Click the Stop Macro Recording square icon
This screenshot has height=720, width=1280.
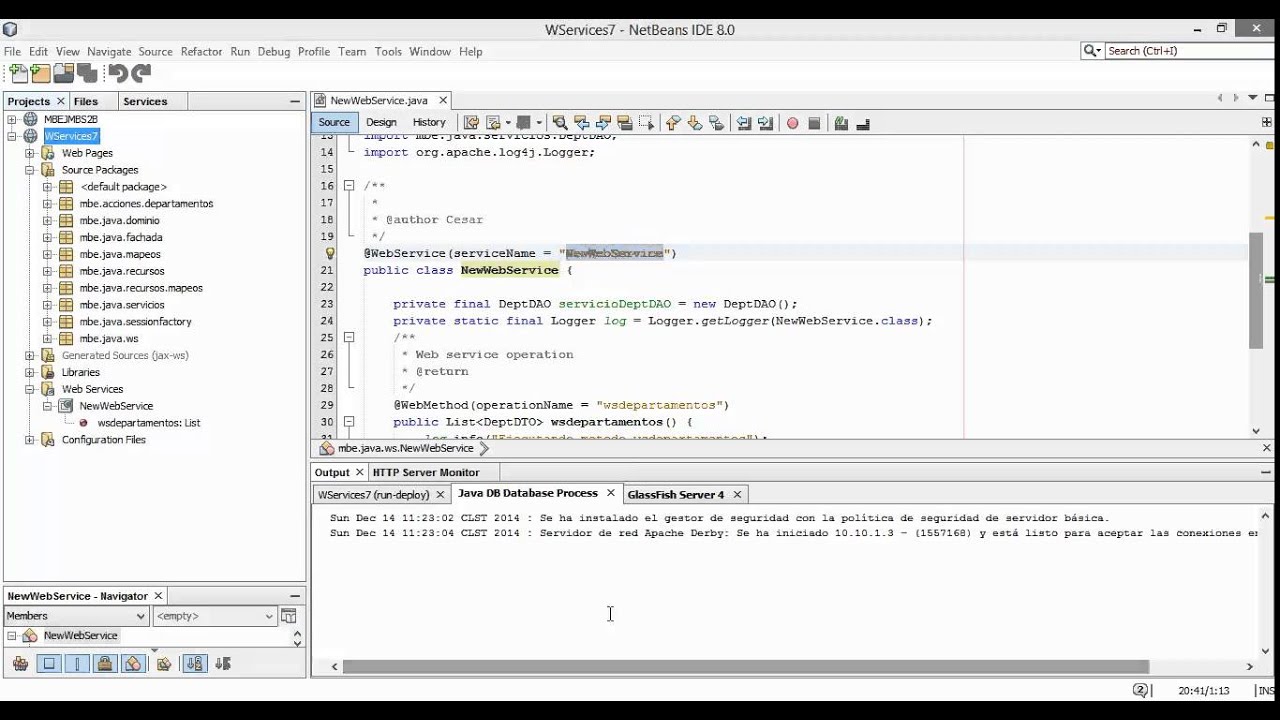click(x=814, y=123)
